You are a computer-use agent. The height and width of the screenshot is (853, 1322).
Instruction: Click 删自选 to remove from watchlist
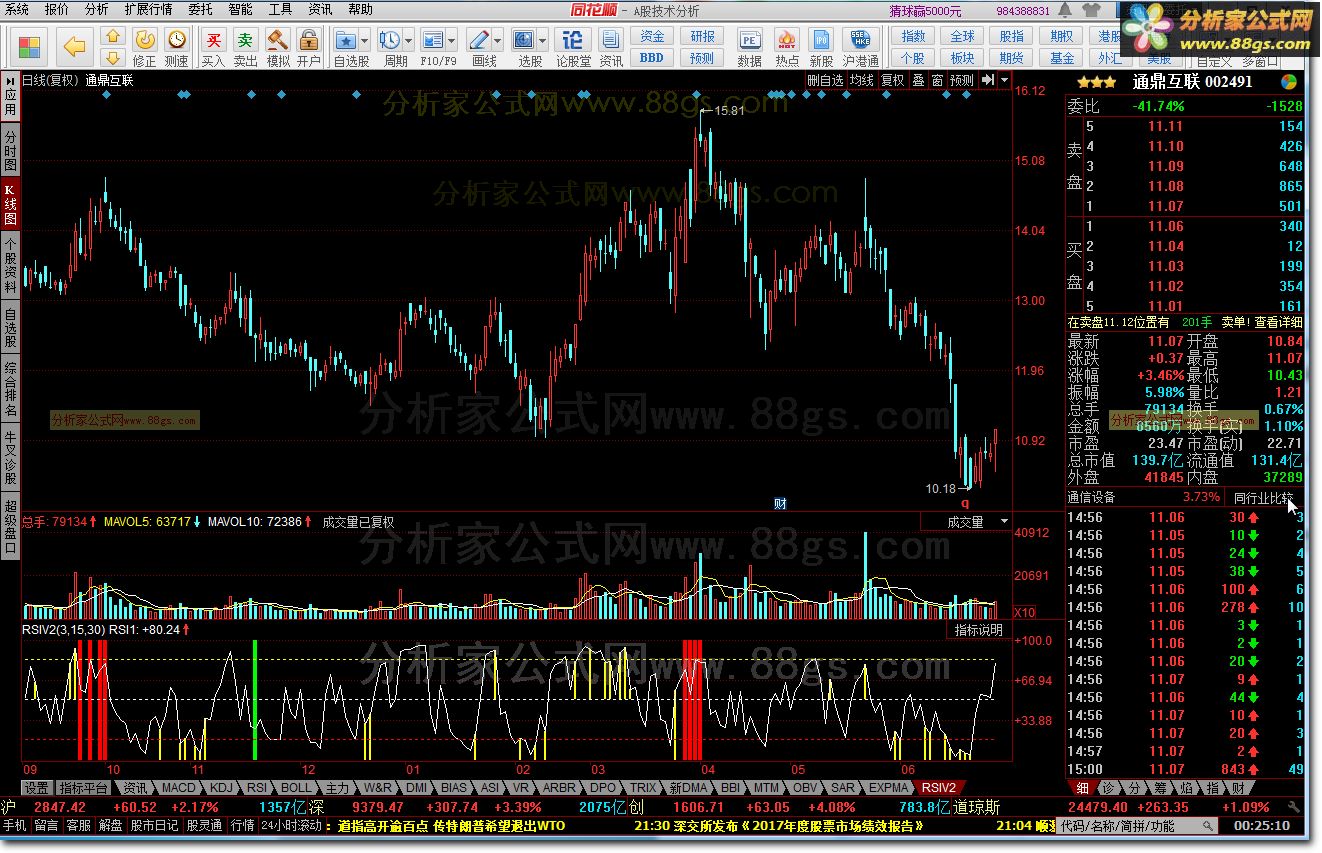tap(825, 80)
